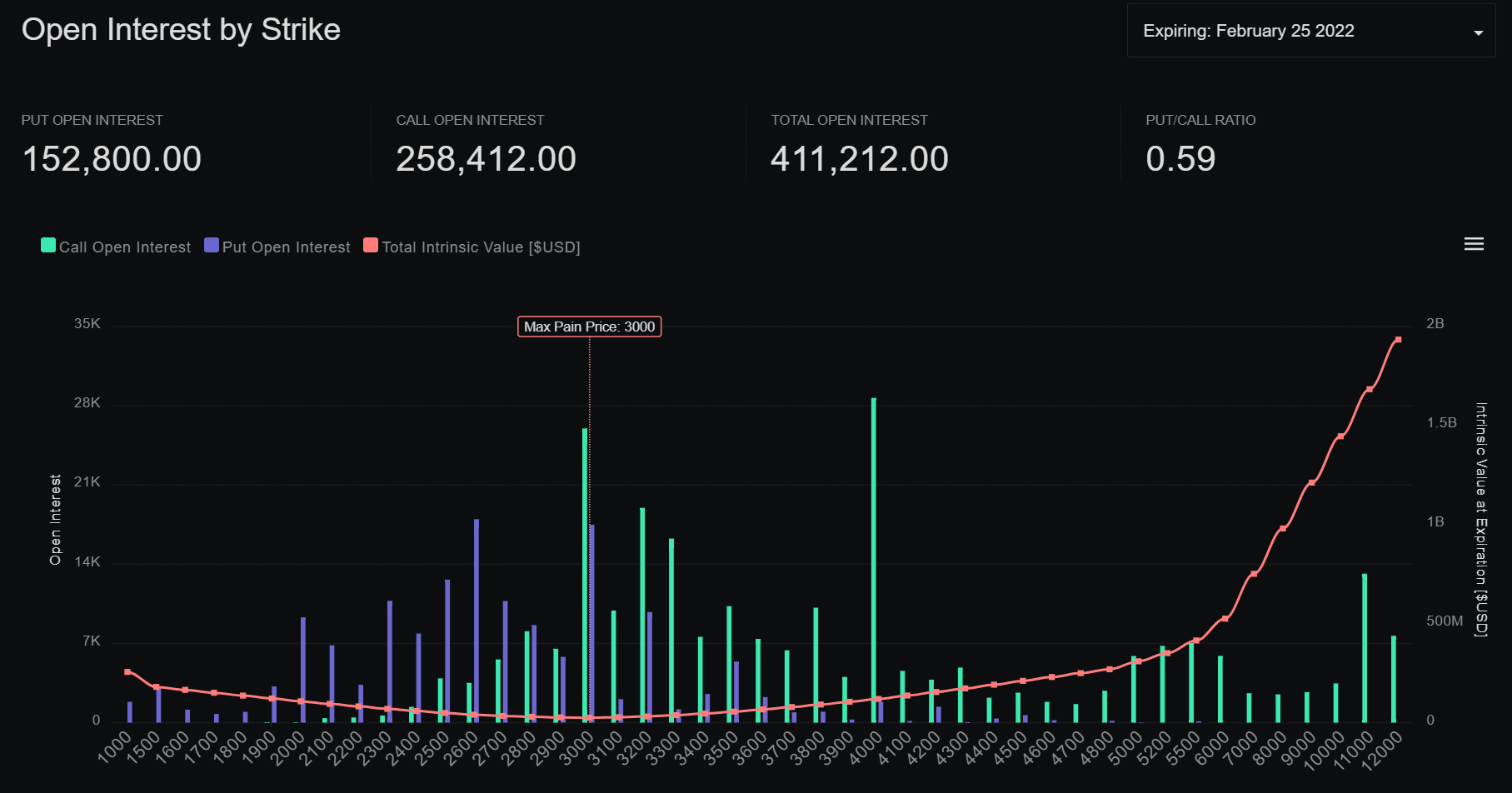Click the tallest green call bar at 4000
This screenshot has width=1512, height=793.
pos(874,558)
